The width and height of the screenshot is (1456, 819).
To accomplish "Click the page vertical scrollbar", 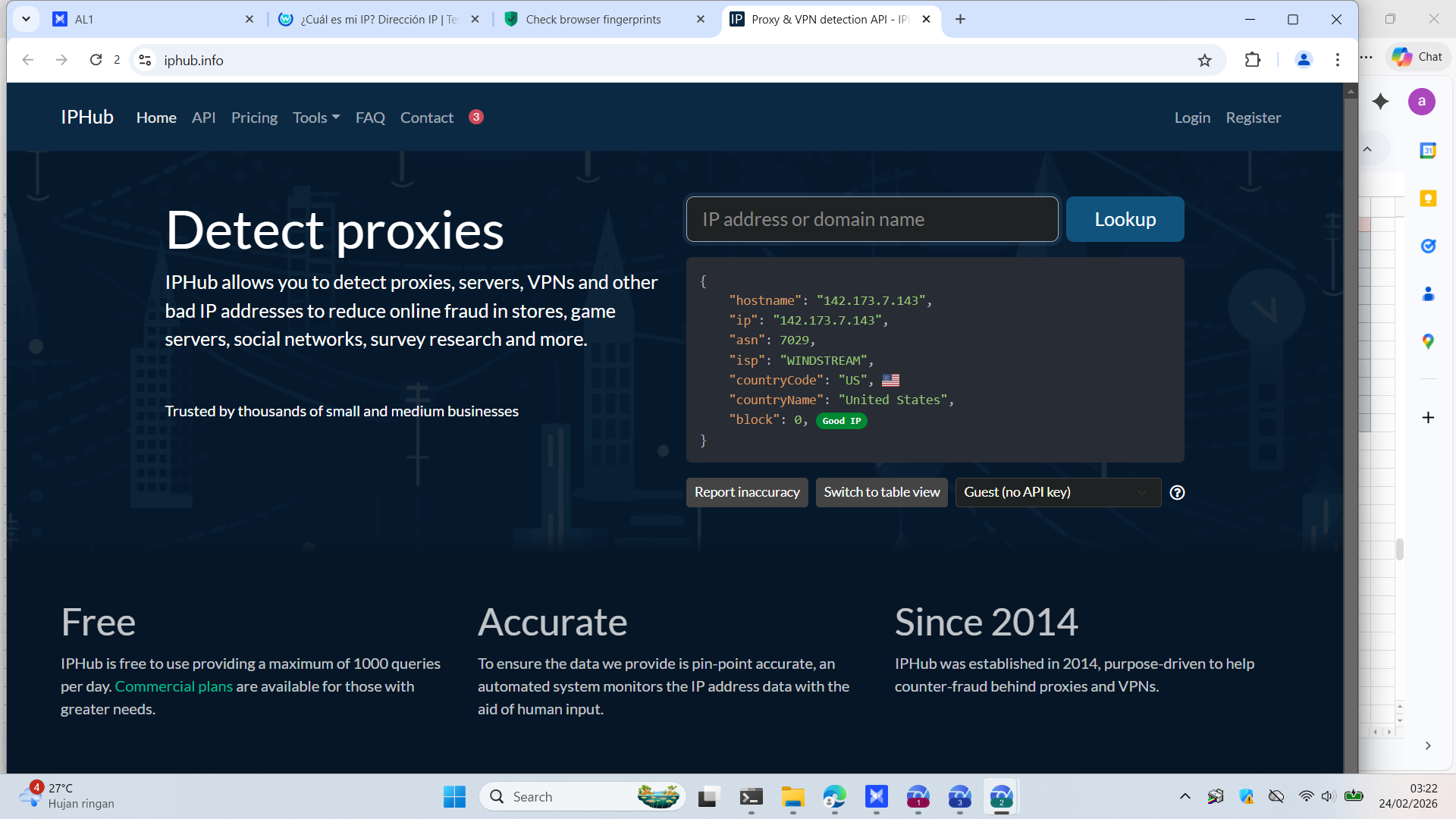I will [x=1350, y=425].
